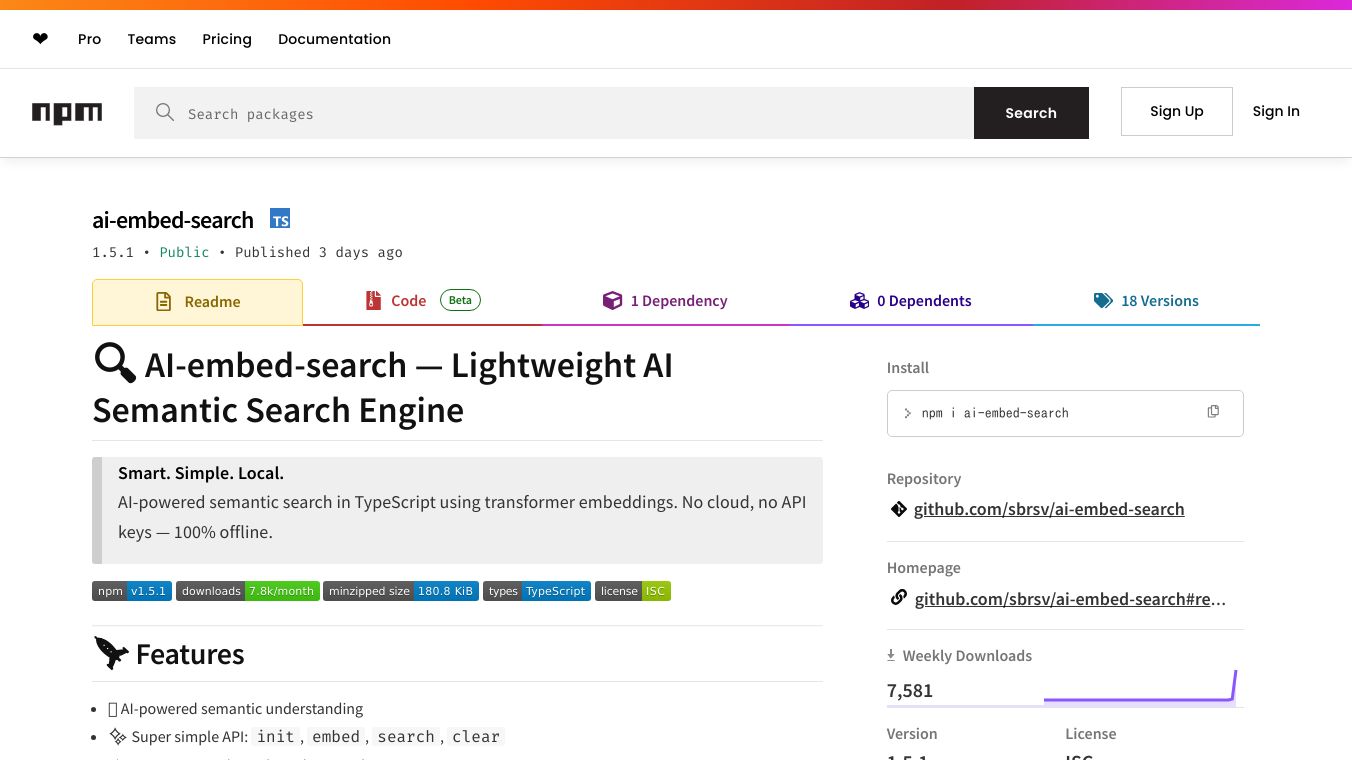Click the TypeScript TS badge icon

click(280, 220)
